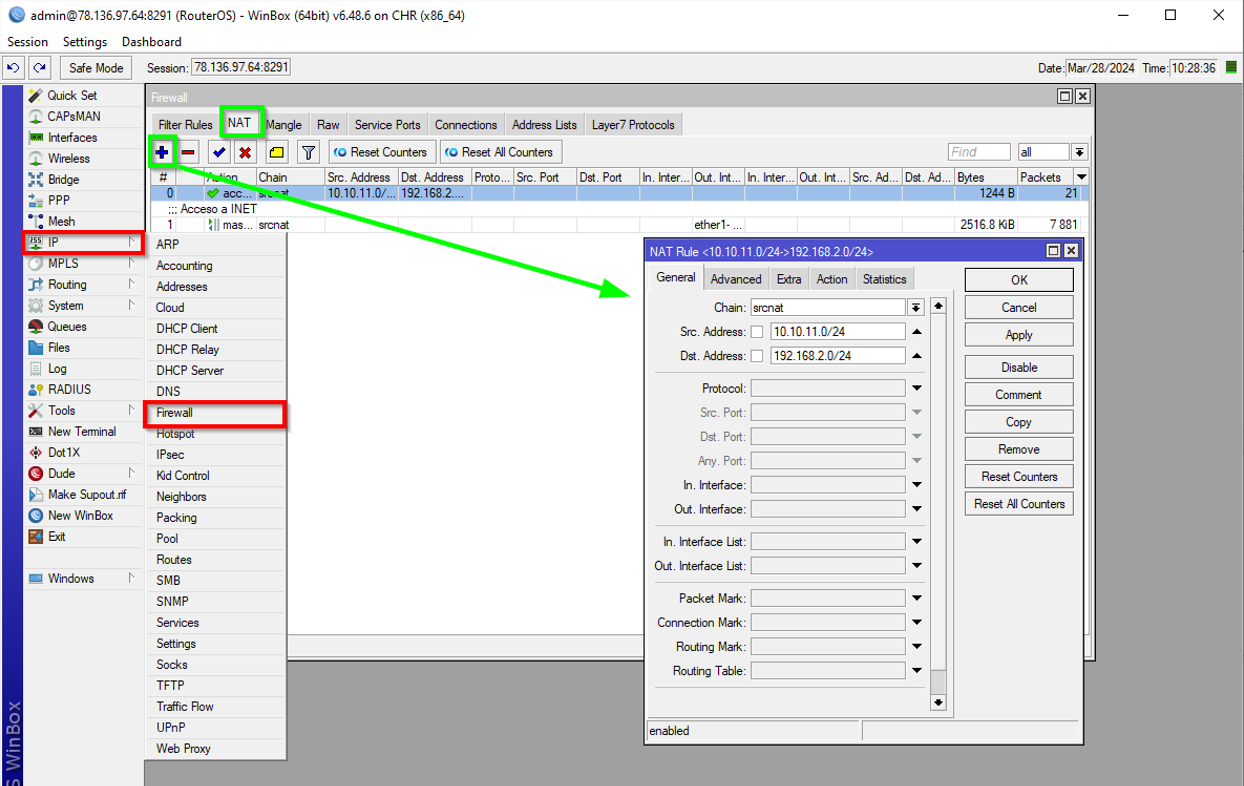Click the NAT Rule dialog vertical scrollbar
1244x786 pixels.
pos(938,500)
